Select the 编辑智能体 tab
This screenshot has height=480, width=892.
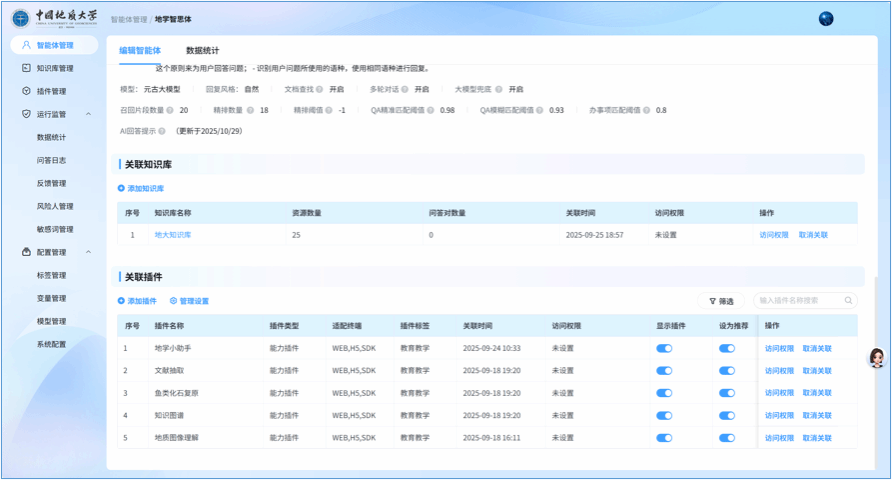tap(140, 50)
